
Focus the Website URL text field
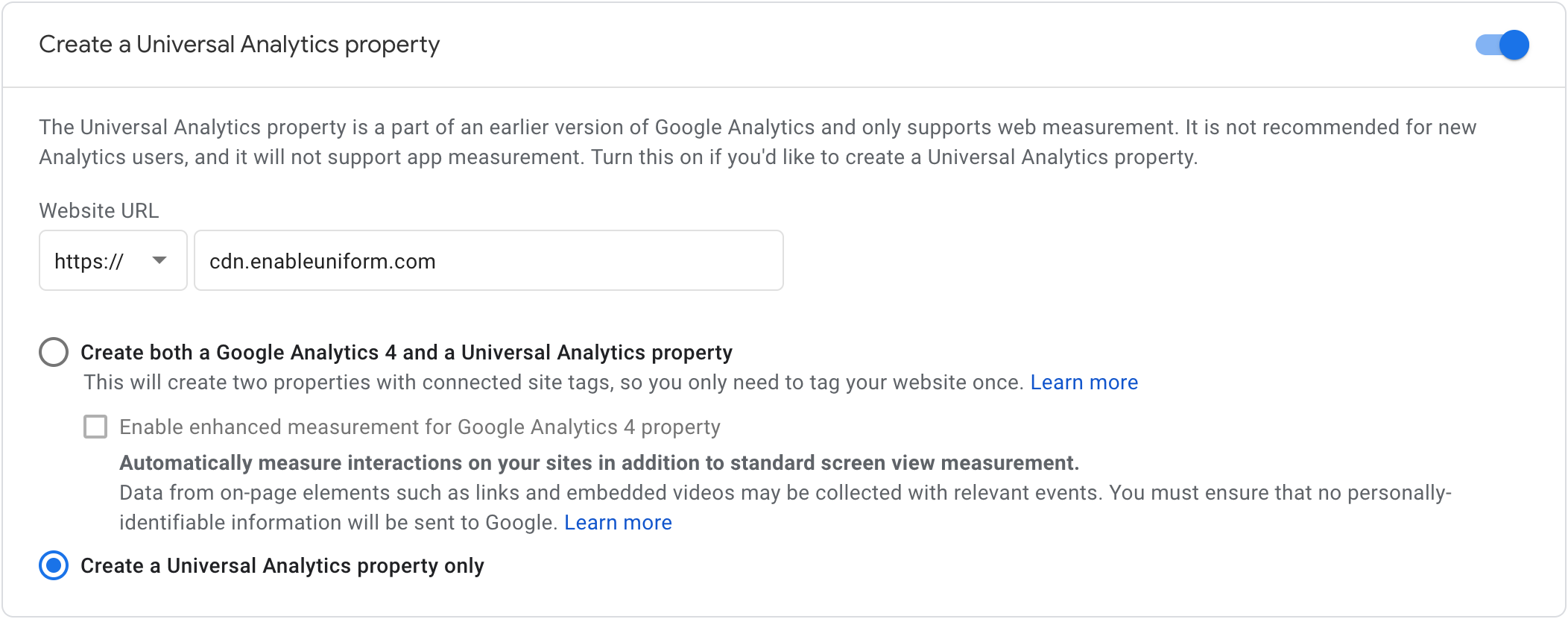click(489, 260)
